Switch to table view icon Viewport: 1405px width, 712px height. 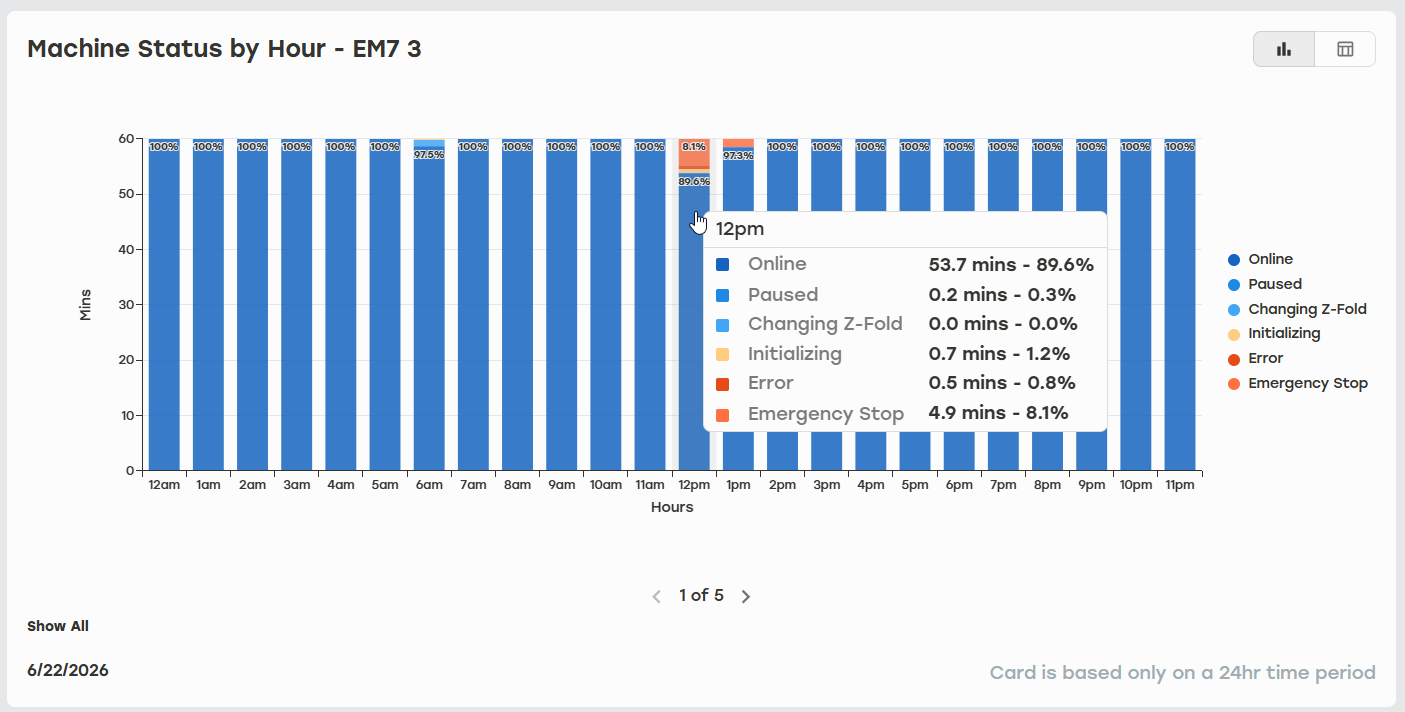point(1345,49)
